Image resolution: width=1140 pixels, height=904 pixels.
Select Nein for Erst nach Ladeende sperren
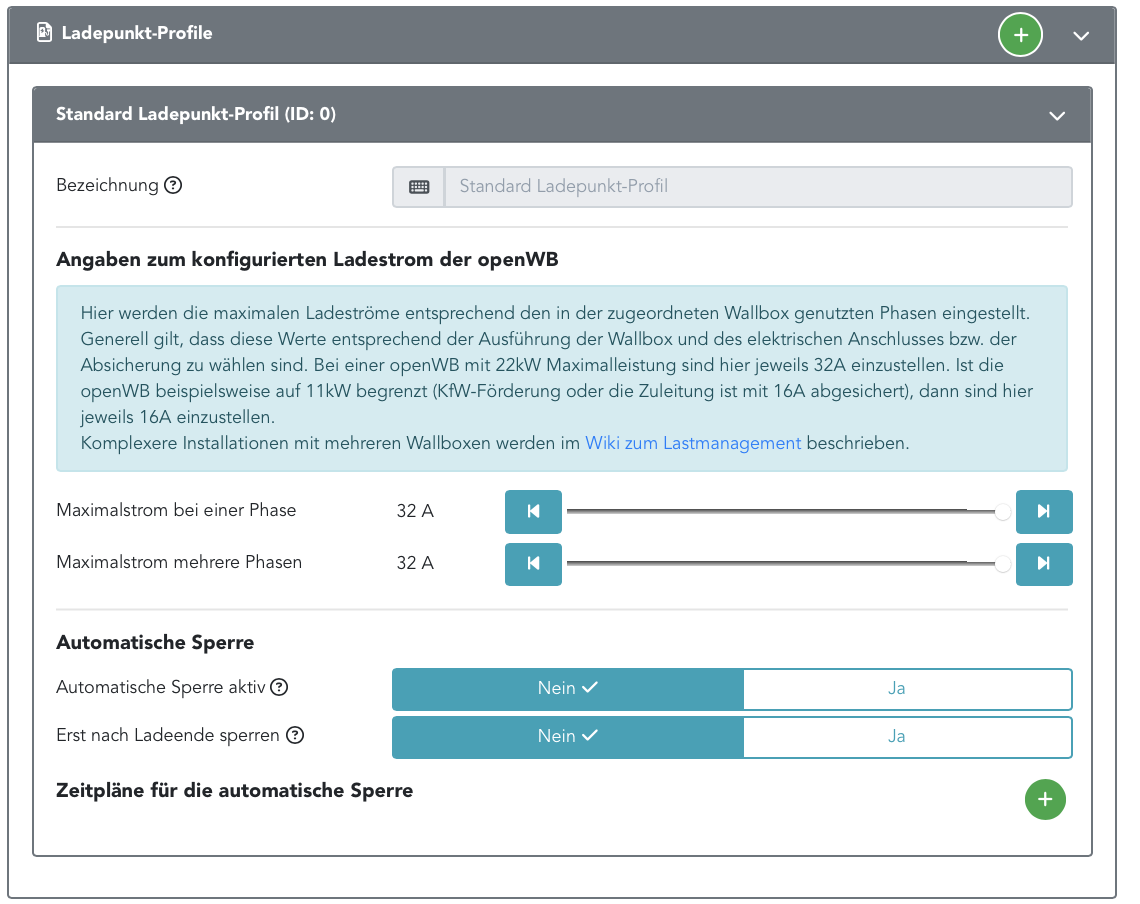click(x=567, y=736)
